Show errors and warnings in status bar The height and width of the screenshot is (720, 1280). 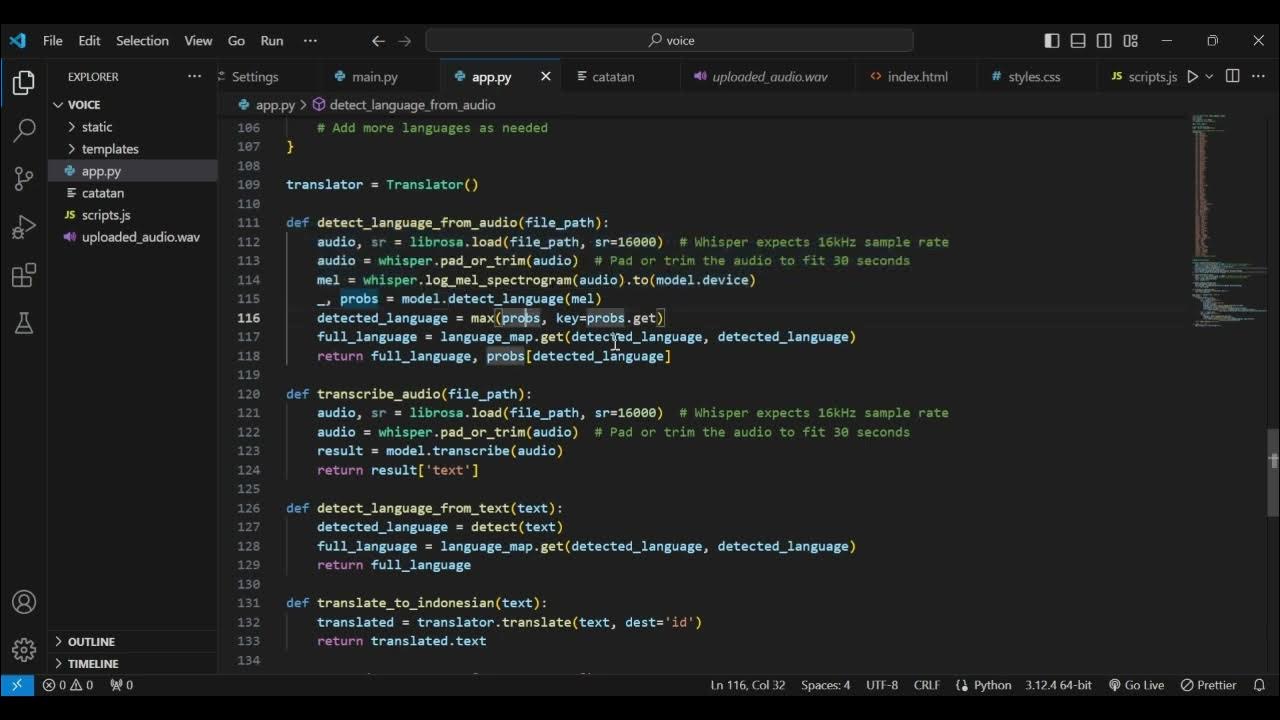[x=68, y=685]
